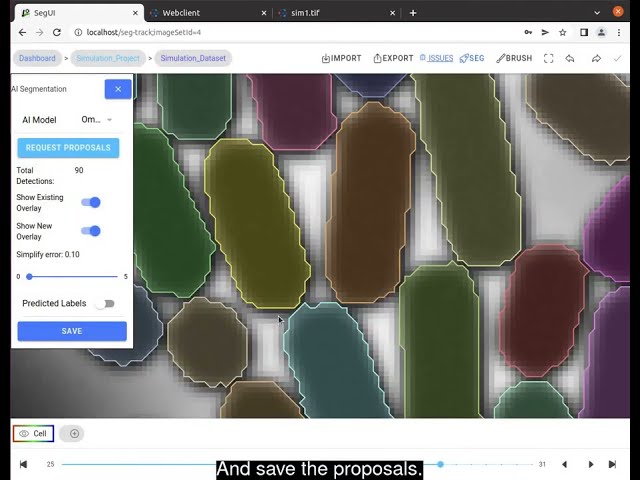Click the browser forward arrow
Image resolution: width=640 pixels, height=480 pixels.
click(40, 32)
